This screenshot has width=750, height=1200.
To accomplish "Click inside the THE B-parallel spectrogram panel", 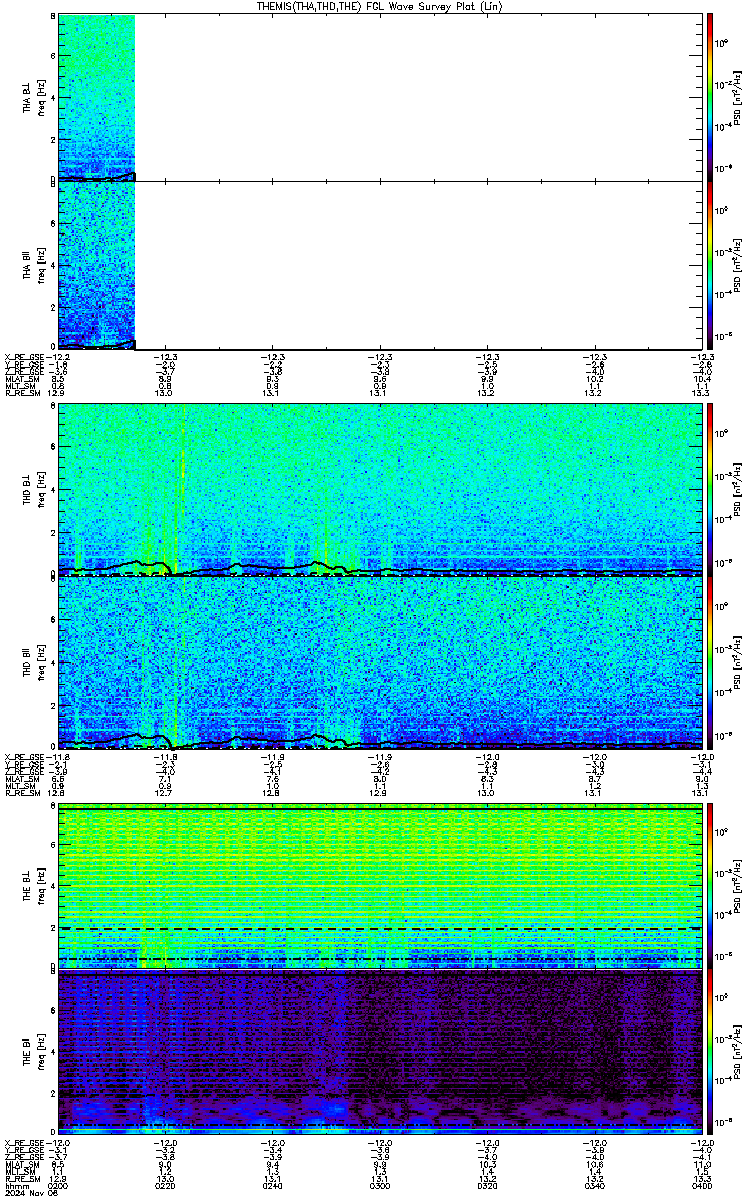I will click(380, 1054).
